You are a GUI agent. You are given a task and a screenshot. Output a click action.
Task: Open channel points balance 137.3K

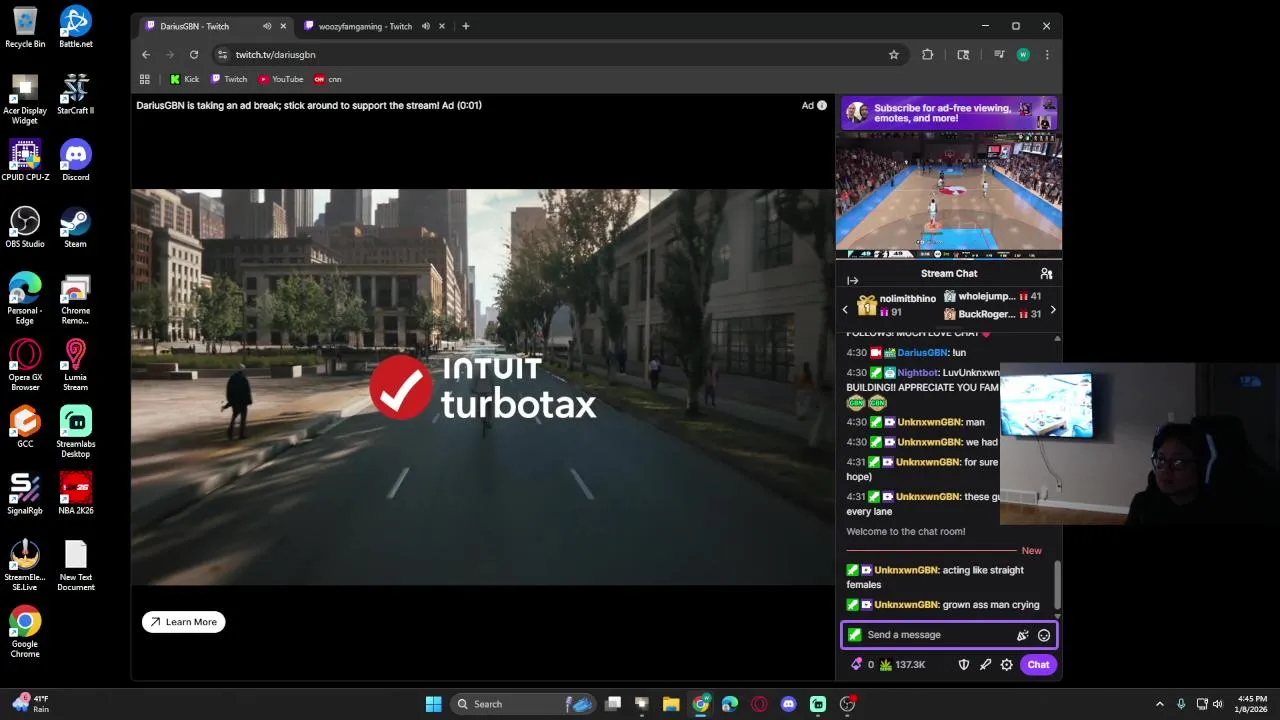click(x=902, y=665)
